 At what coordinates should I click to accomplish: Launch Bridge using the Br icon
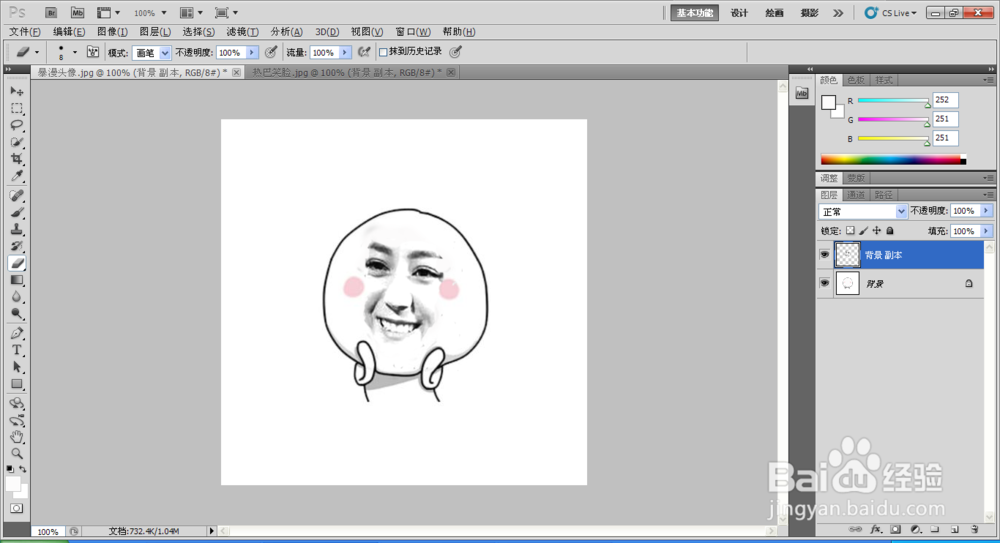click(x=51, y=13)
